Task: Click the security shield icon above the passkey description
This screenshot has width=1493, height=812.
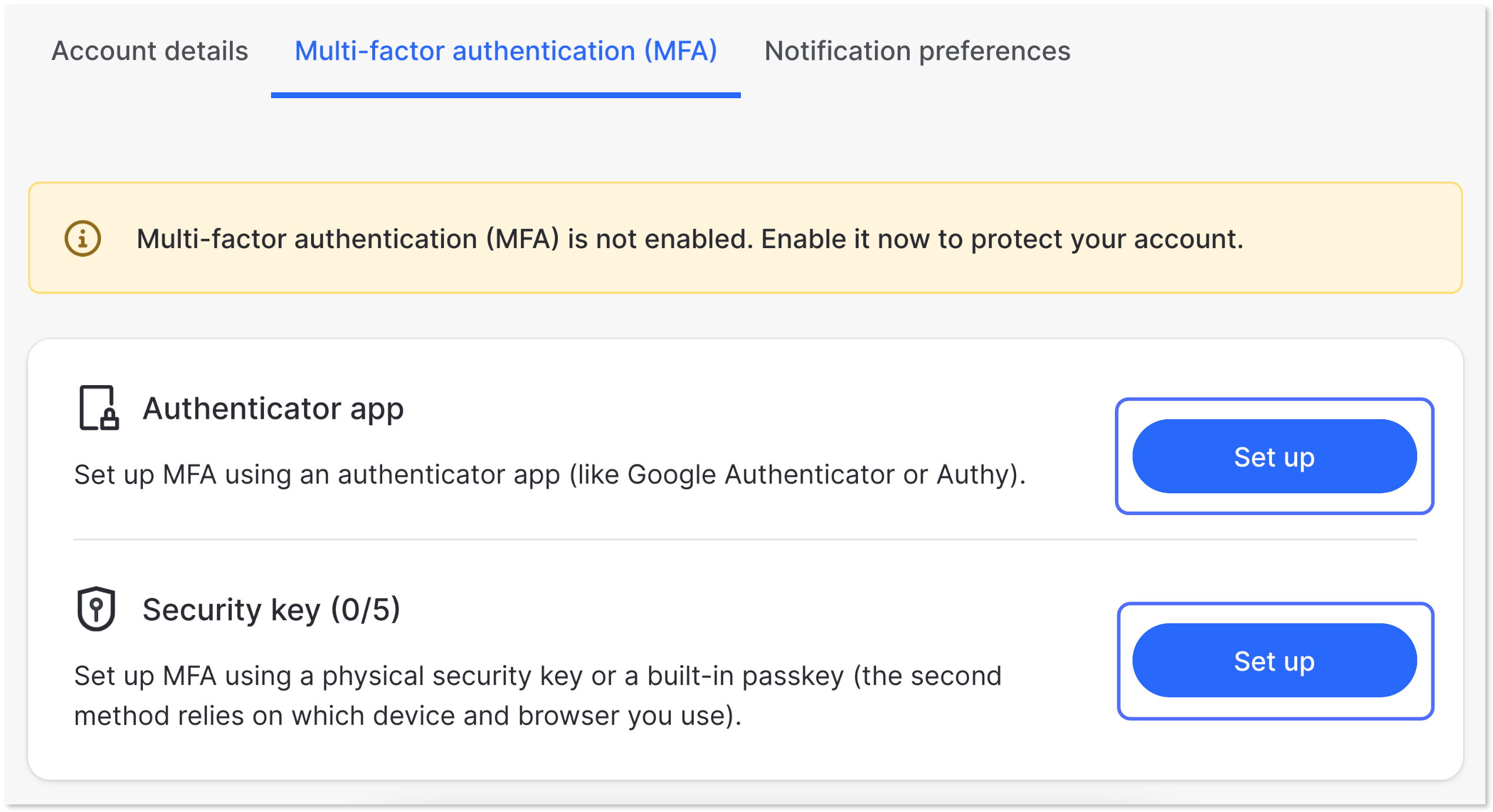Action: click(x=97, y=607)
